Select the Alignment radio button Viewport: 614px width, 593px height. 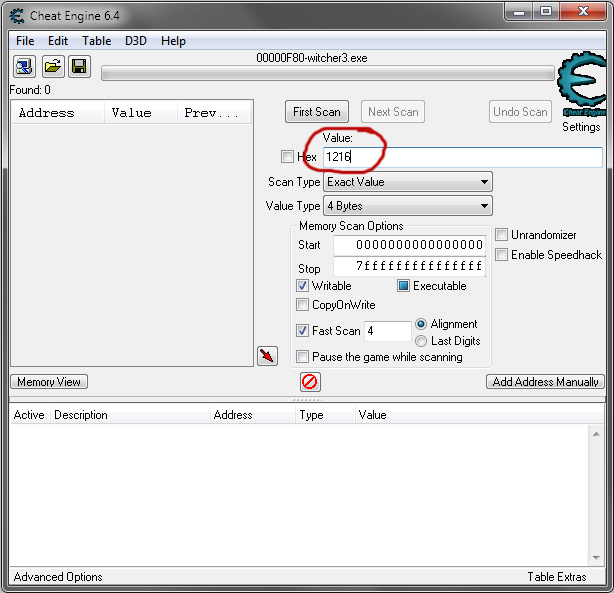[421, 324]
